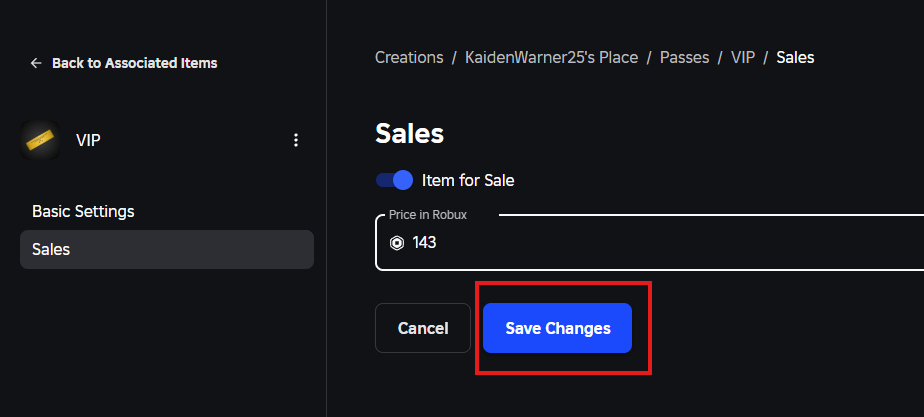Click the Sales breadcrumb item
Image resolution: width=924 pixels, height=417 pixels.
point(795,57)
